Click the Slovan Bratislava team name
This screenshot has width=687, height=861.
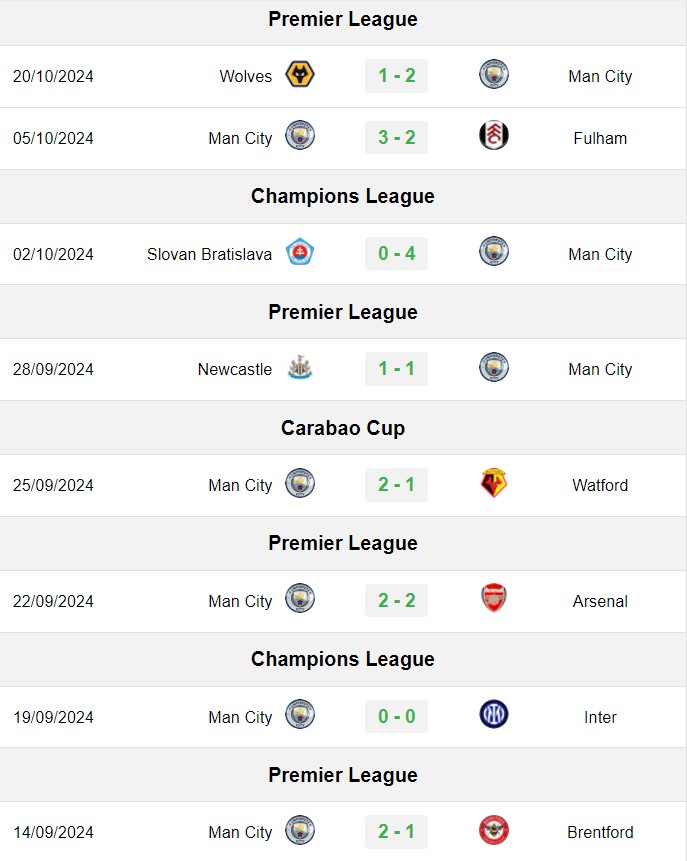pyautogui.click(x=209, y=254)
